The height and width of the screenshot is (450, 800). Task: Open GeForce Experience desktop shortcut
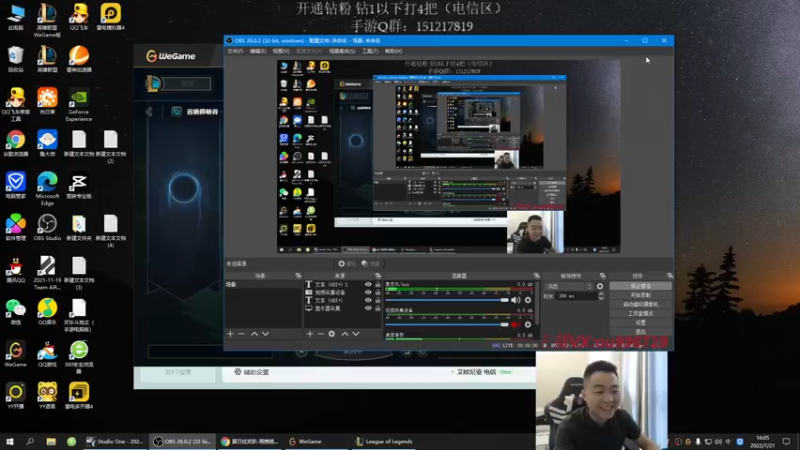tap(79, 106)
